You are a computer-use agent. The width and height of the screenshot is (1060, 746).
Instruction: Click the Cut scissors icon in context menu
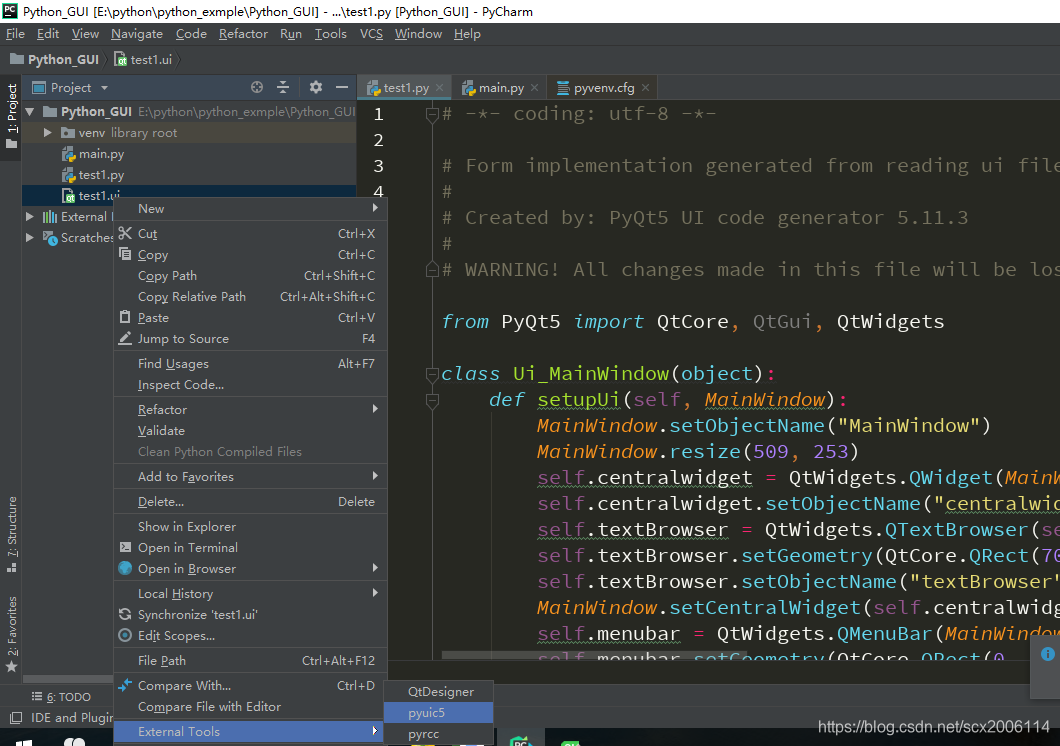coord(125,233)
